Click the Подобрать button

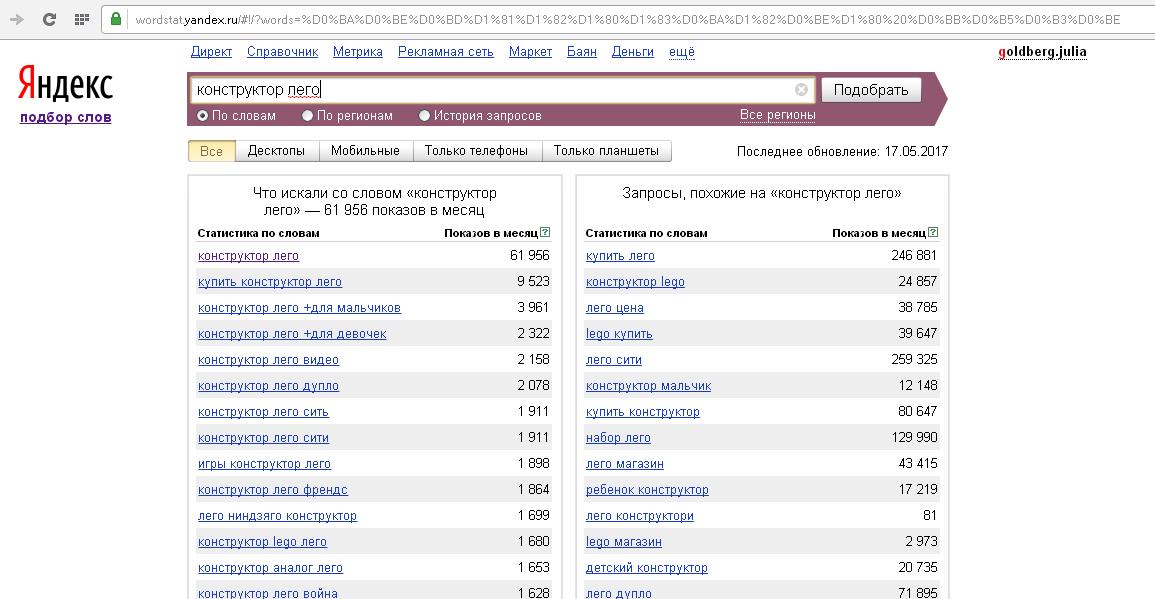point(871,90)
